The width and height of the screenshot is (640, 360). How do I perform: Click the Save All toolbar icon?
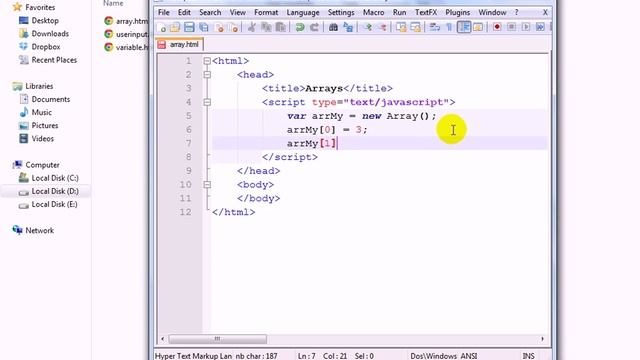203,27
